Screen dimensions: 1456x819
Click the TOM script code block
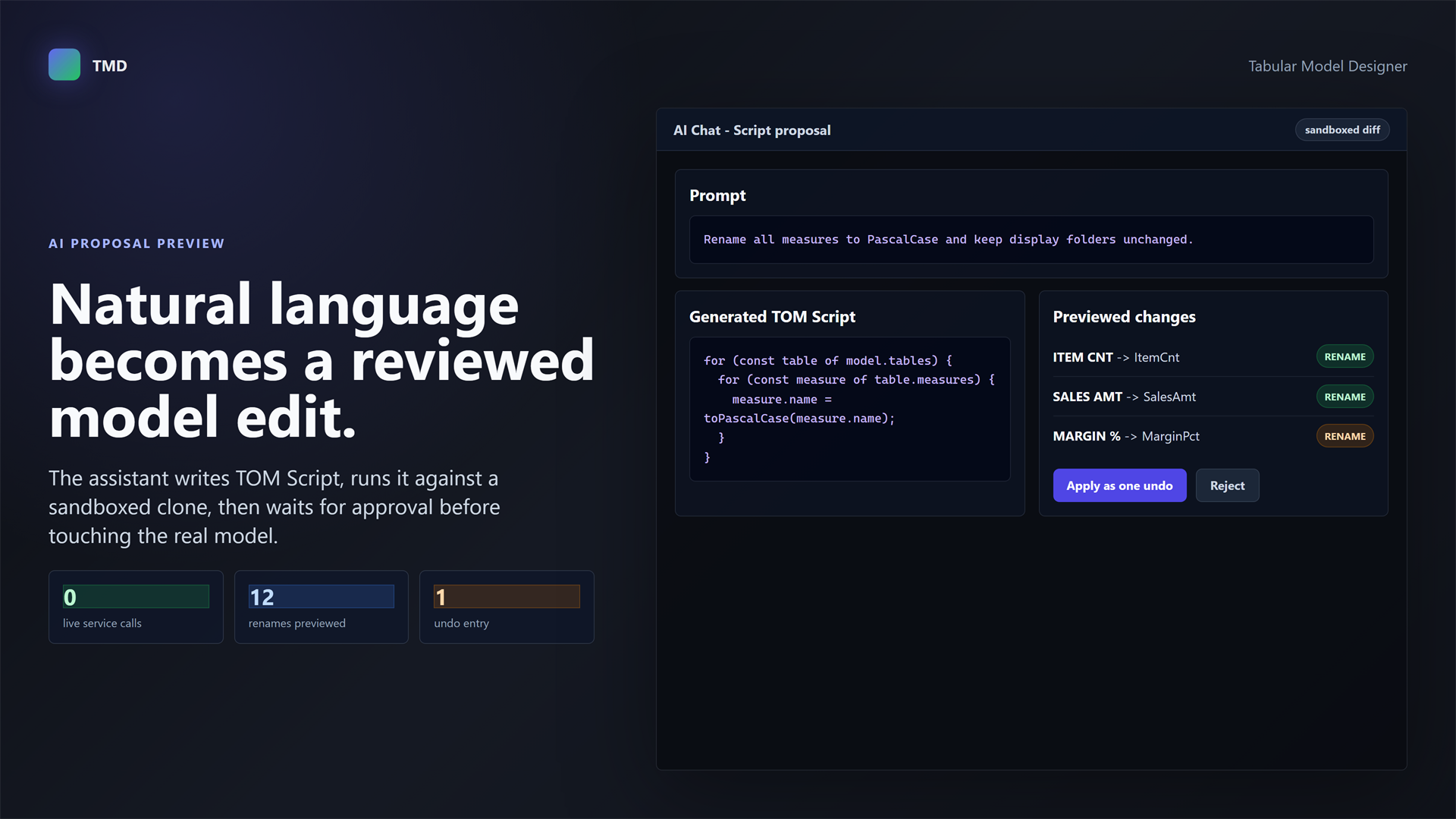849,409
